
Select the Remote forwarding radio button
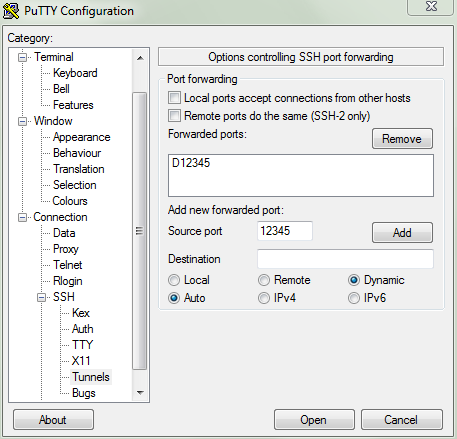pyautogui.click(x=264, y=280)
